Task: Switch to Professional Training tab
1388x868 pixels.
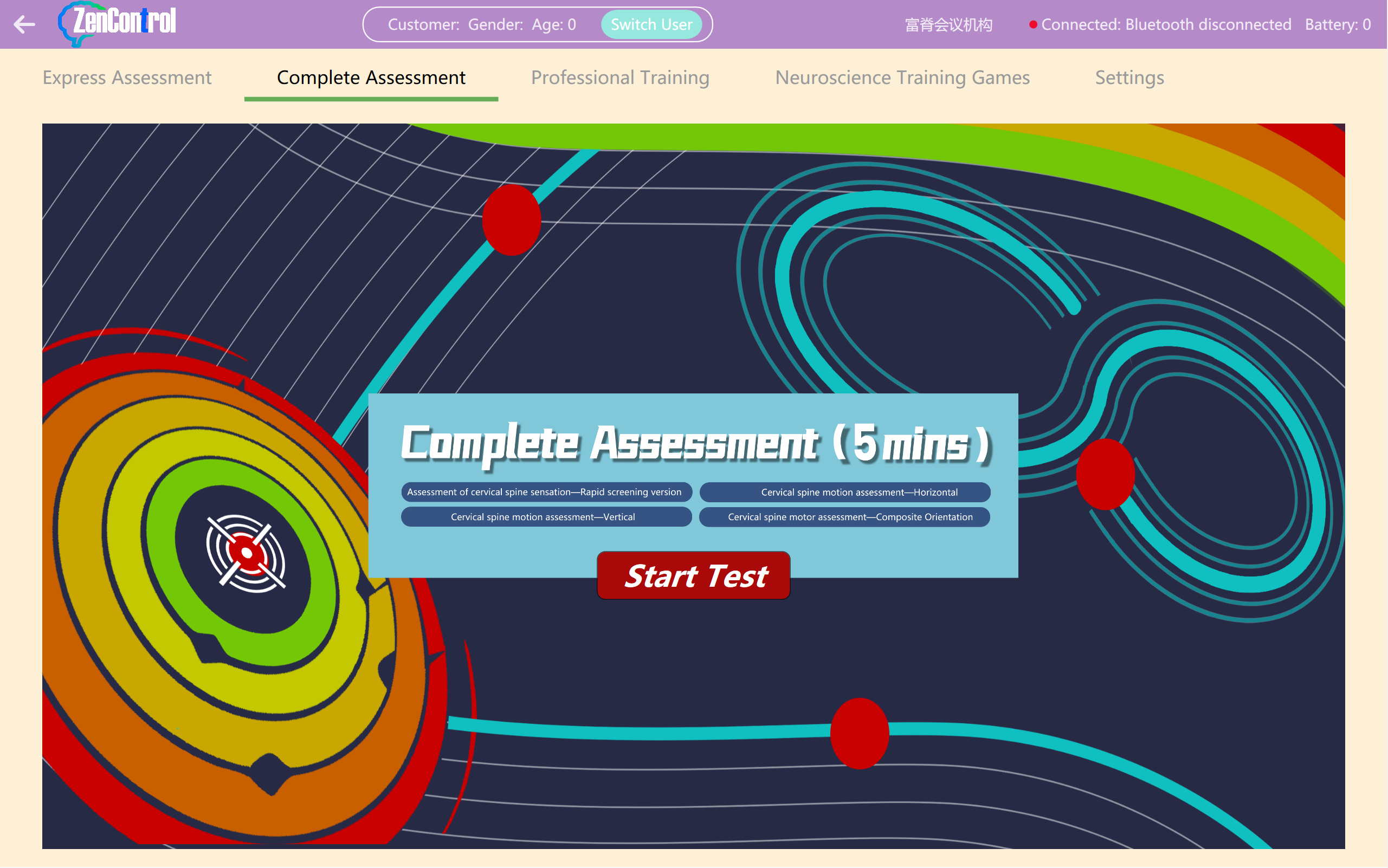Action: [x=619, y=77]
